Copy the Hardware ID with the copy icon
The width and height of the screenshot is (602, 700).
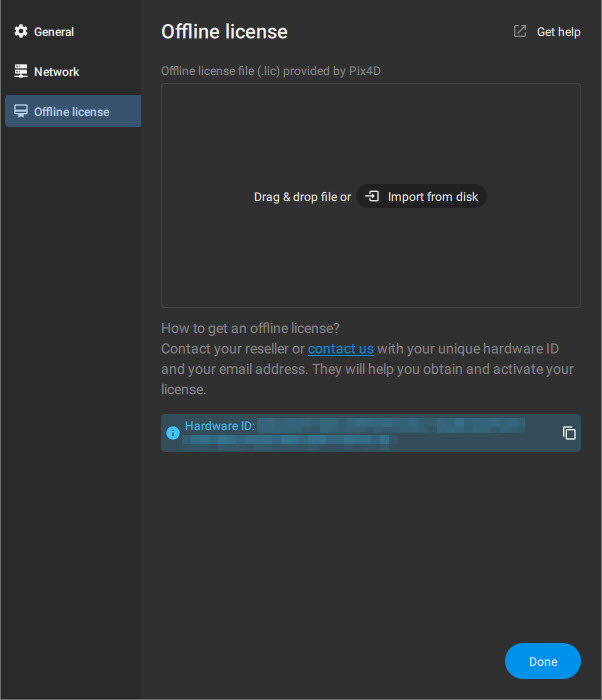pos(569,433)
